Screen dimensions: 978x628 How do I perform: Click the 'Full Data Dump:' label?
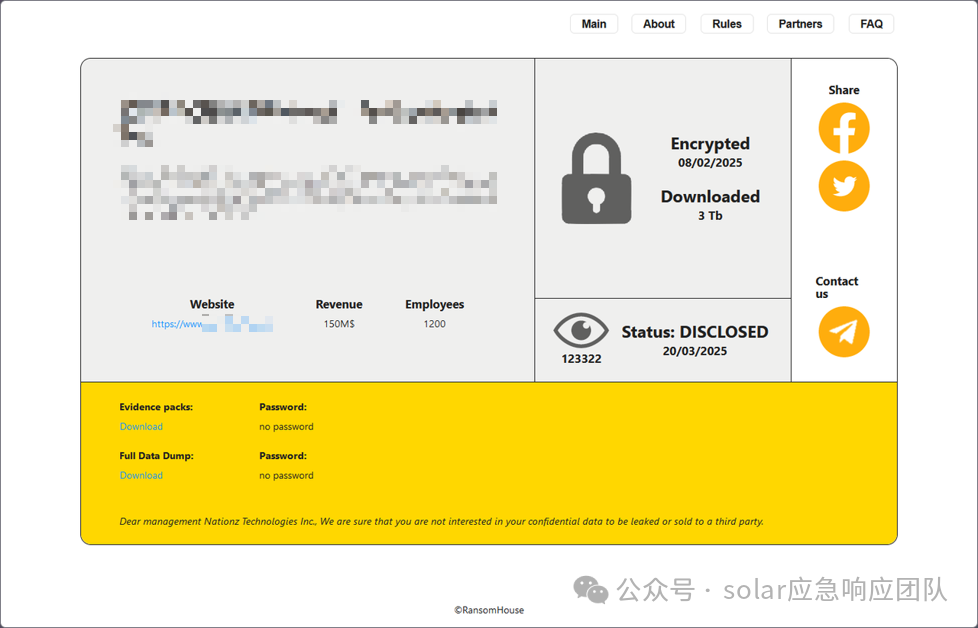[x=157, y=456]
